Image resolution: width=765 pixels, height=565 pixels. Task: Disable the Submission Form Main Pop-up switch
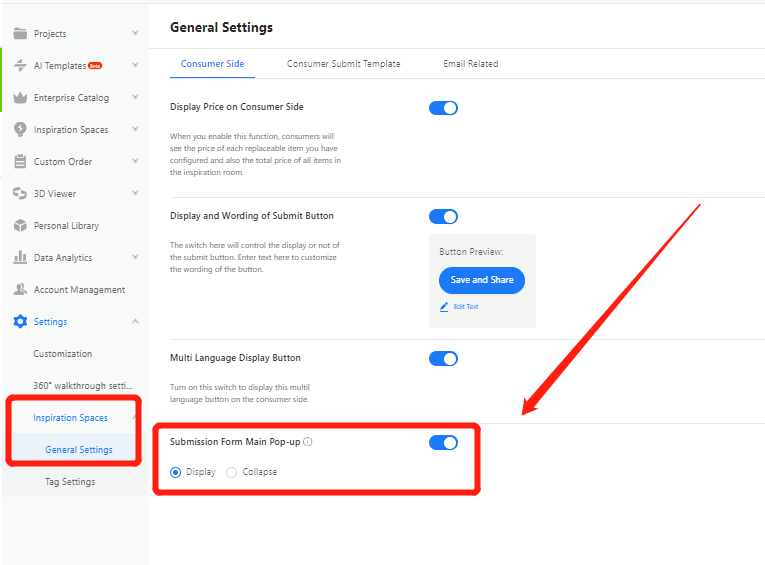[x=443, y=442]
